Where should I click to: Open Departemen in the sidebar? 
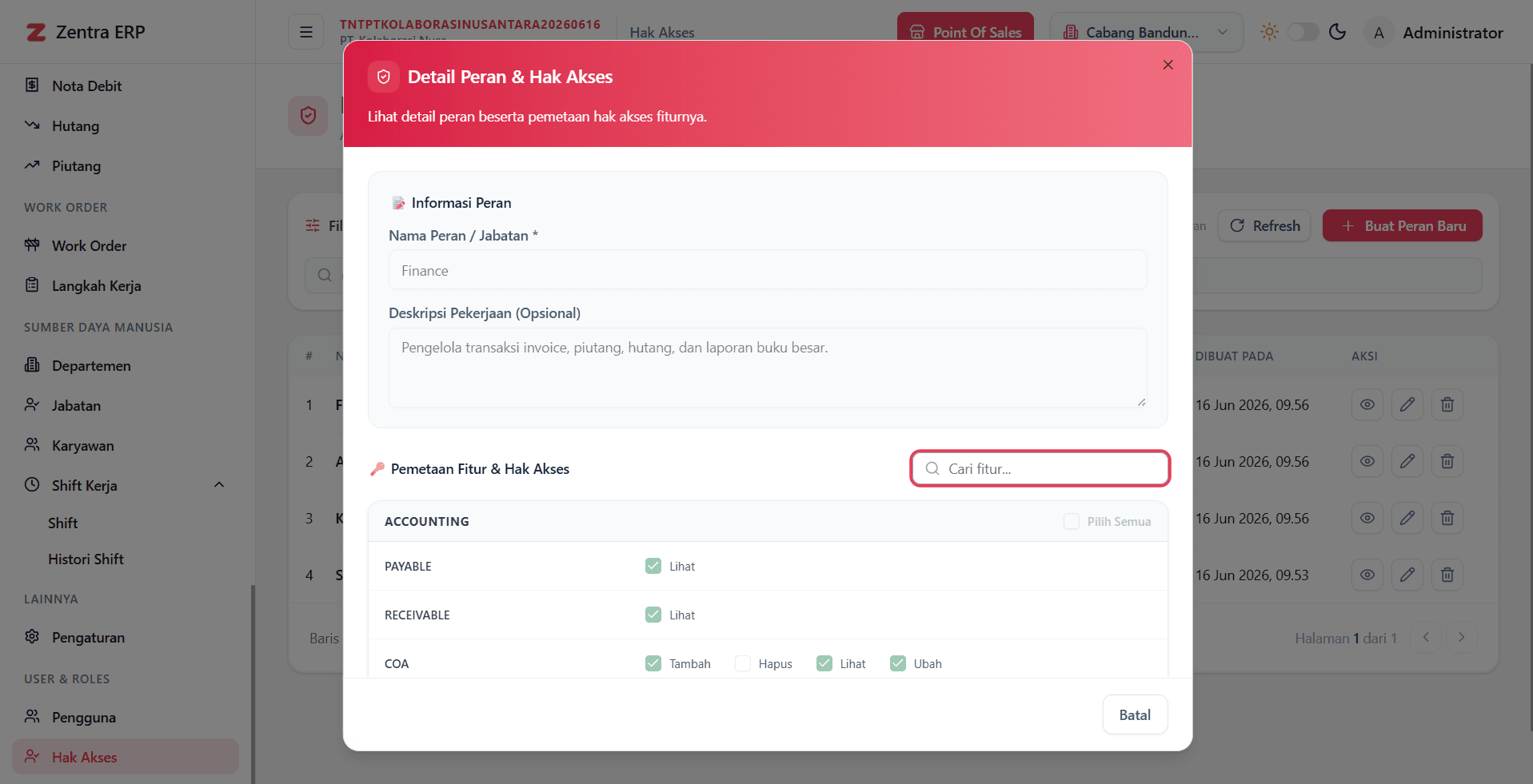point(126,365)
